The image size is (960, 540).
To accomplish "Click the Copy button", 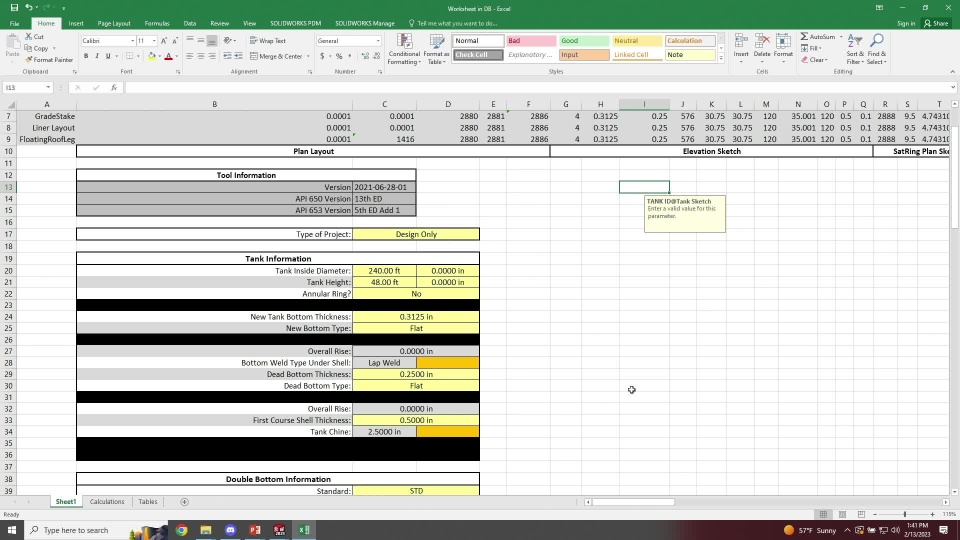I will point(37,48).
